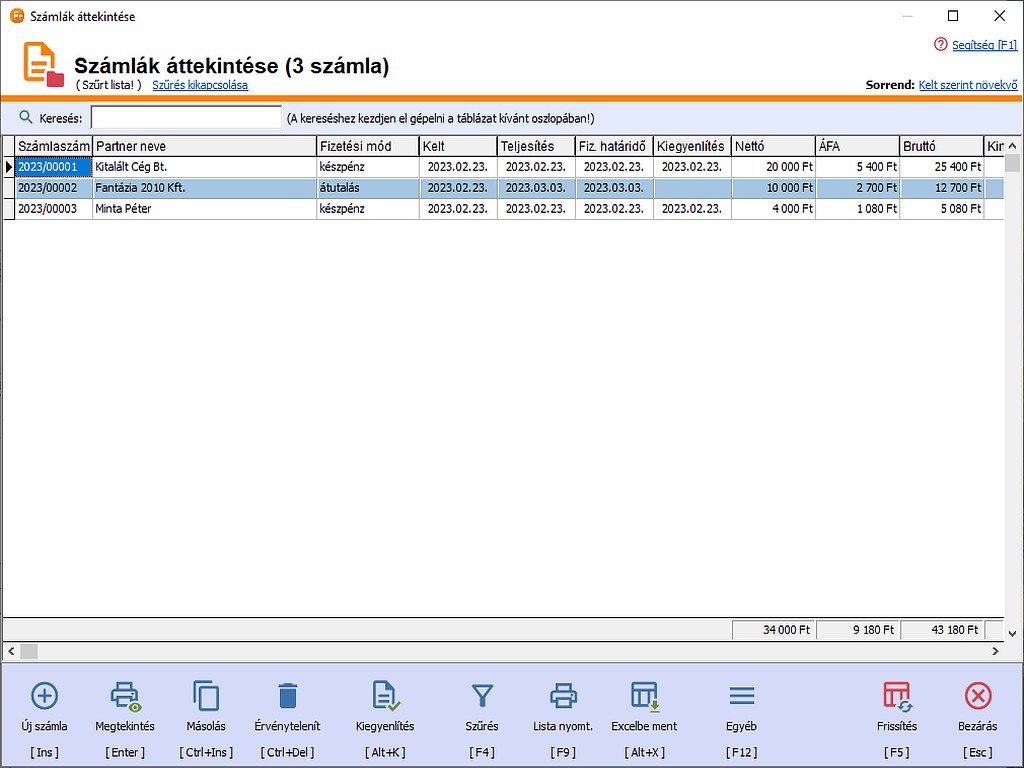Screen dimensions: 1024x768
Task: Export the table via Excelbe ment
Action: tap(644, 696)
